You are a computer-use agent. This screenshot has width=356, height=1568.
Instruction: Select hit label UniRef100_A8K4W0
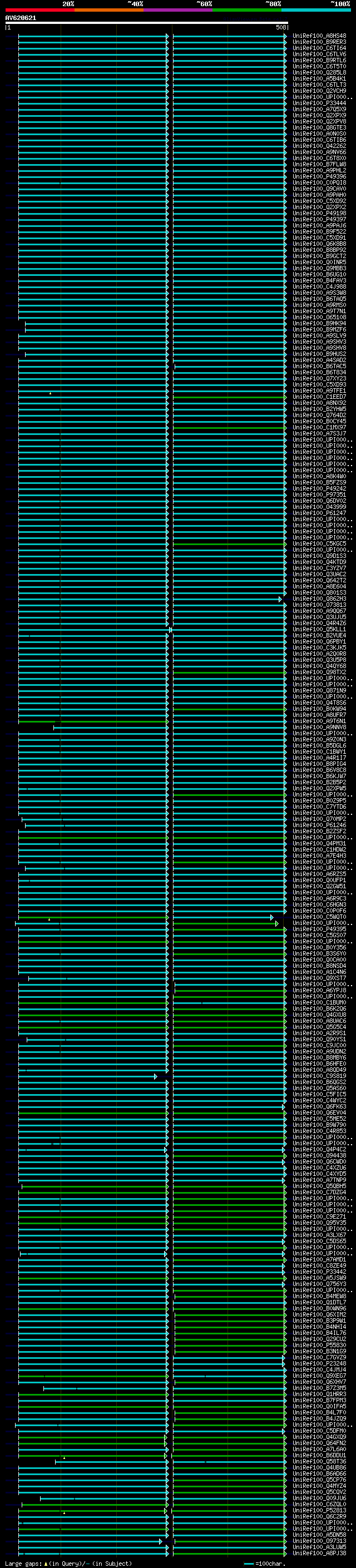point(319,476)
